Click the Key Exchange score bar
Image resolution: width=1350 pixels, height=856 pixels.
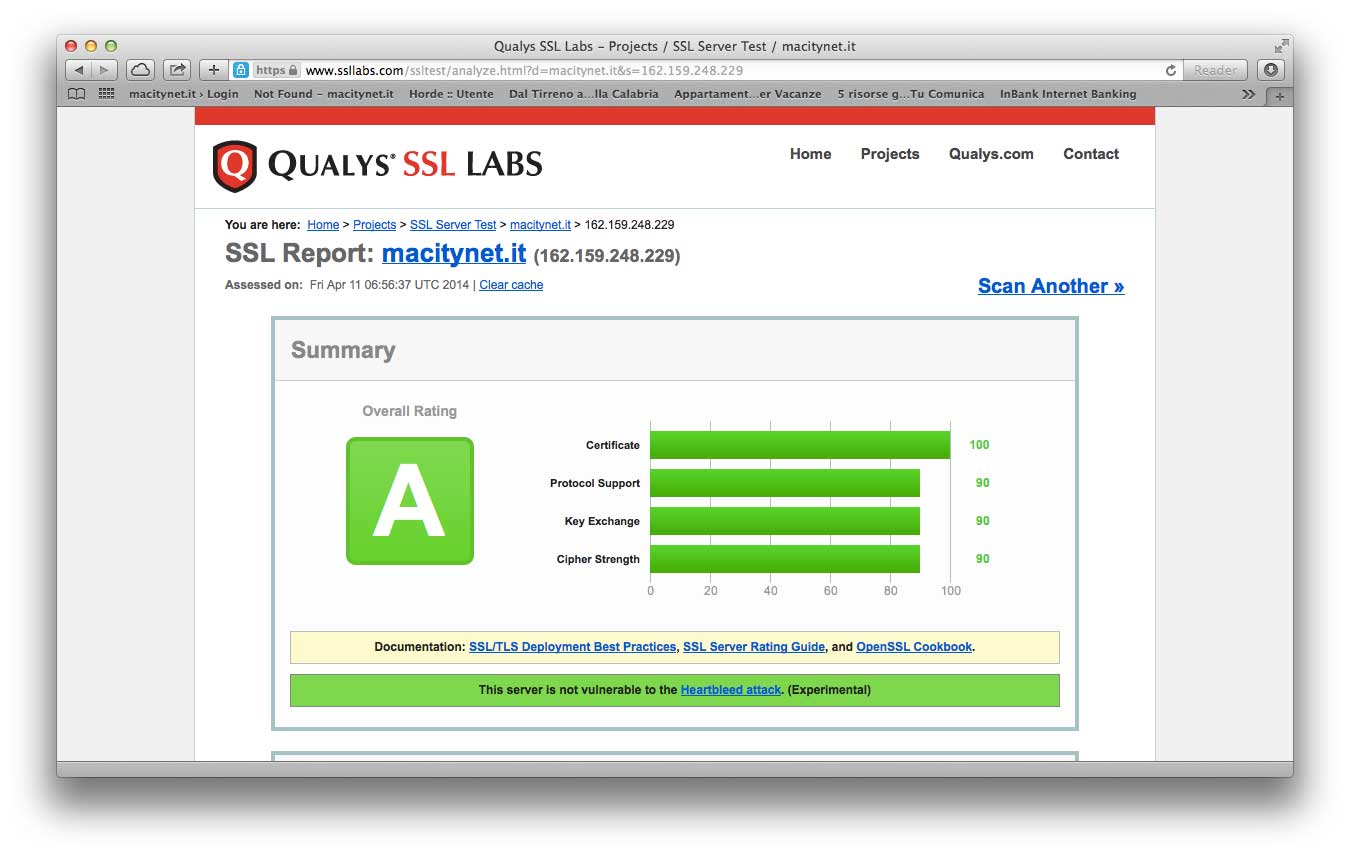(x=785, y=521)
